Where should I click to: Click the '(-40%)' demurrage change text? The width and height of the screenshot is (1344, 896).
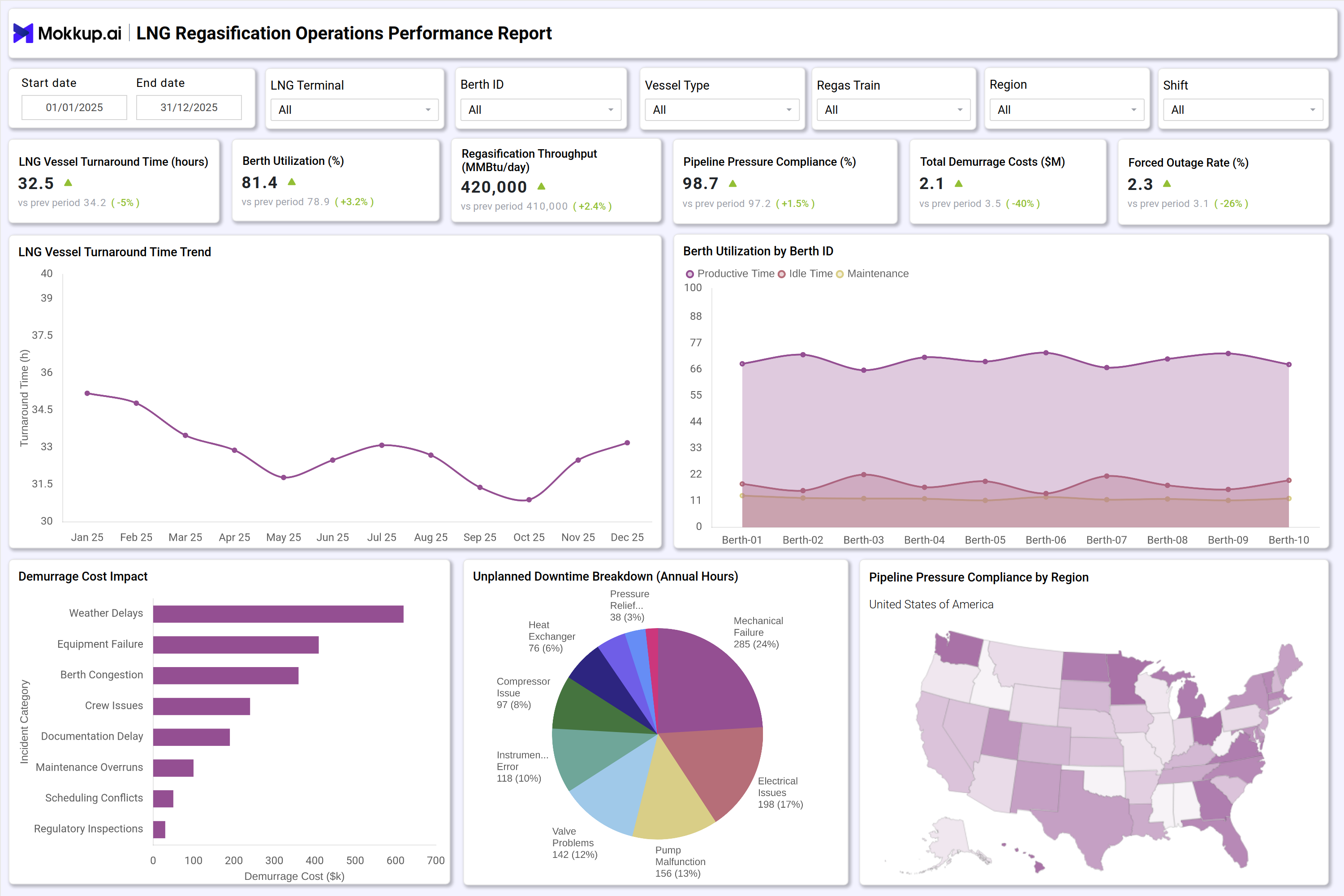coord(1022,203)
